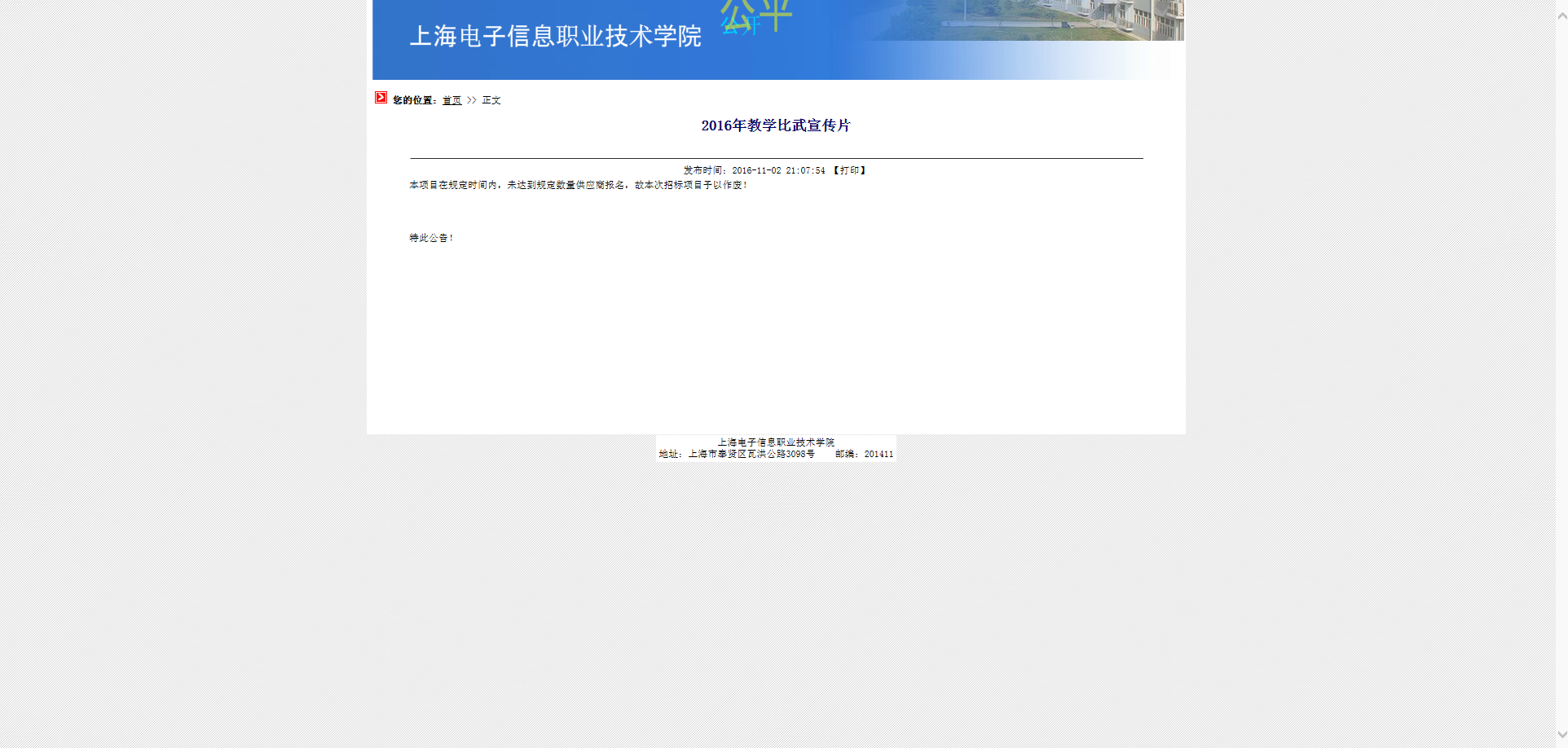Viewport: 1568px width, 748px height.
Task: Click the cyan 公开 text in banner
Action: (x=739, y=28)
